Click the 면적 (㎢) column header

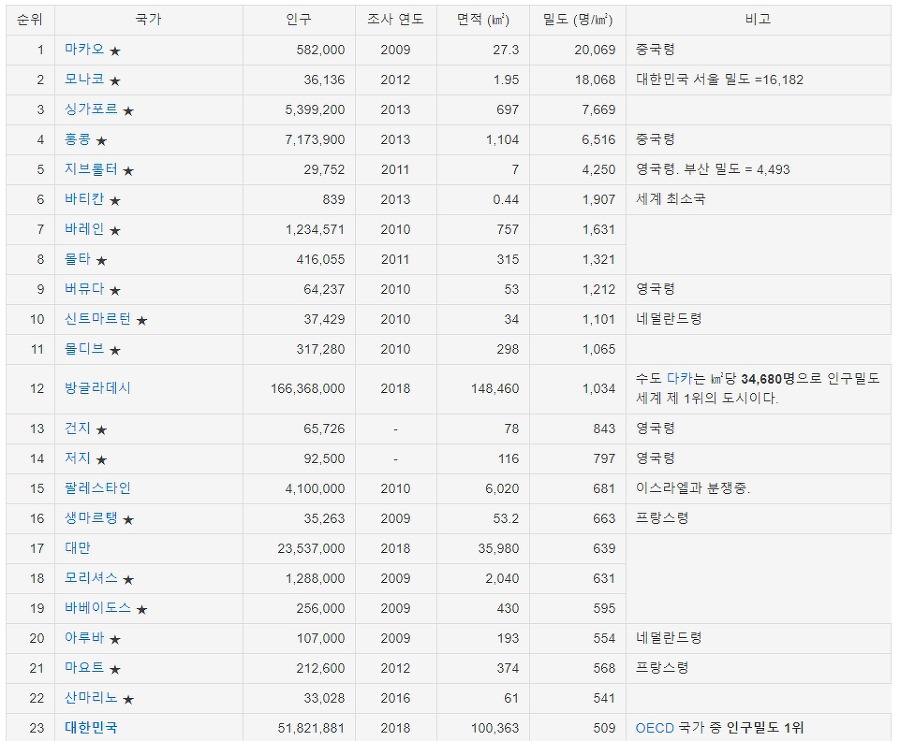(483, 20)
